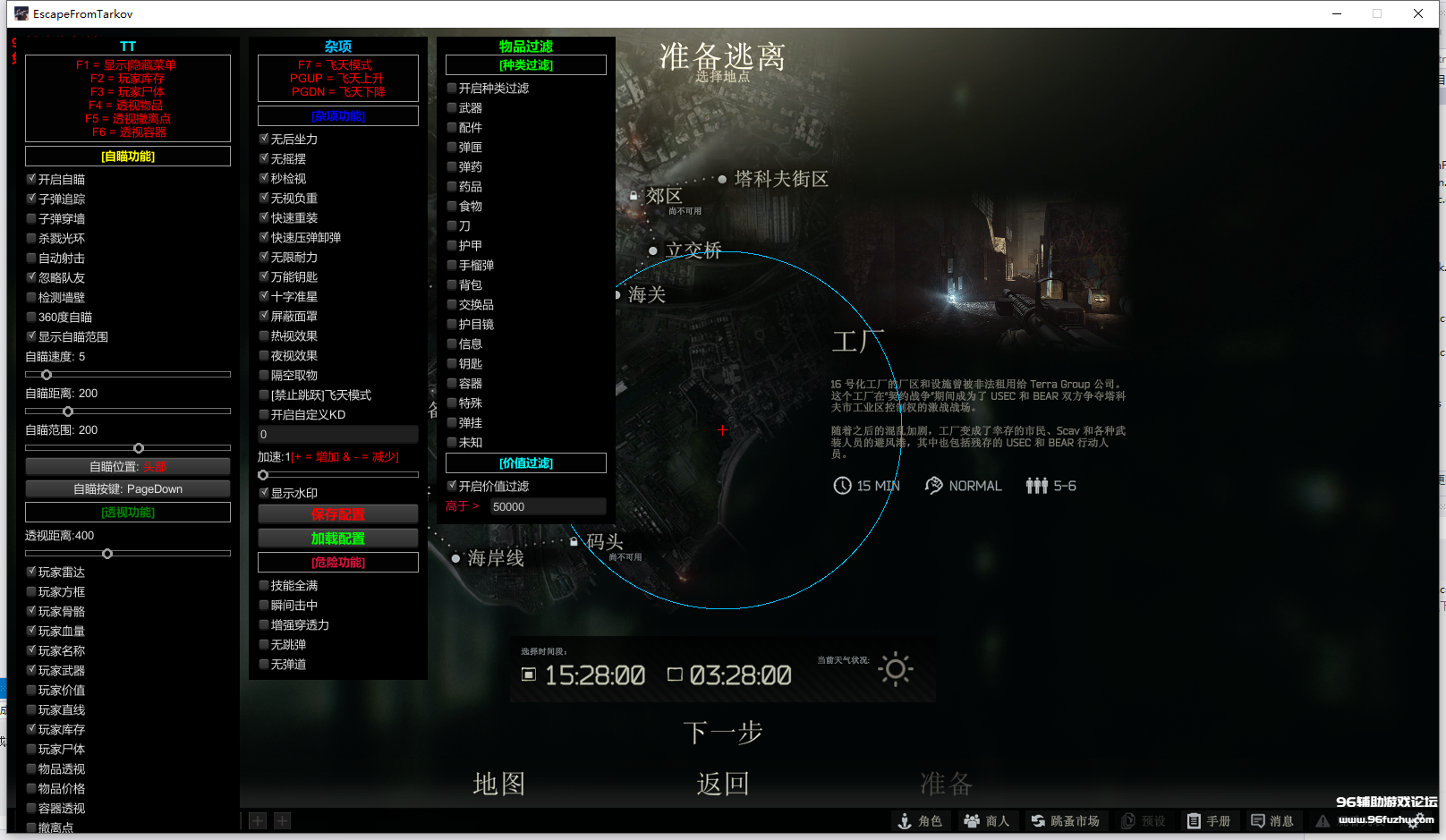This screenshot has width=1446, height=840.
Task: Click the [价值过滤] section header
Action: (526, 462)
